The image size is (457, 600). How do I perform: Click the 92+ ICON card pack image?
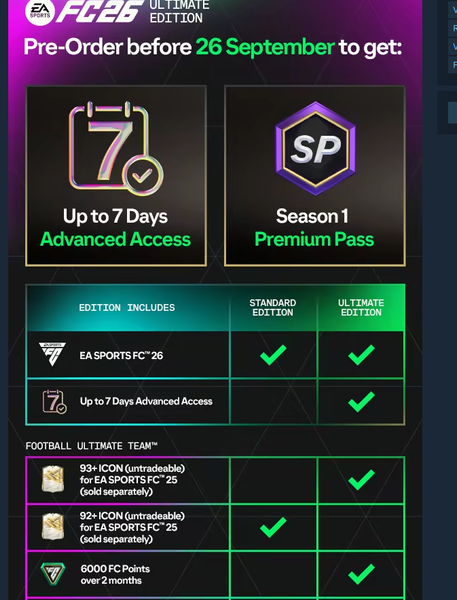click(53, 527)
